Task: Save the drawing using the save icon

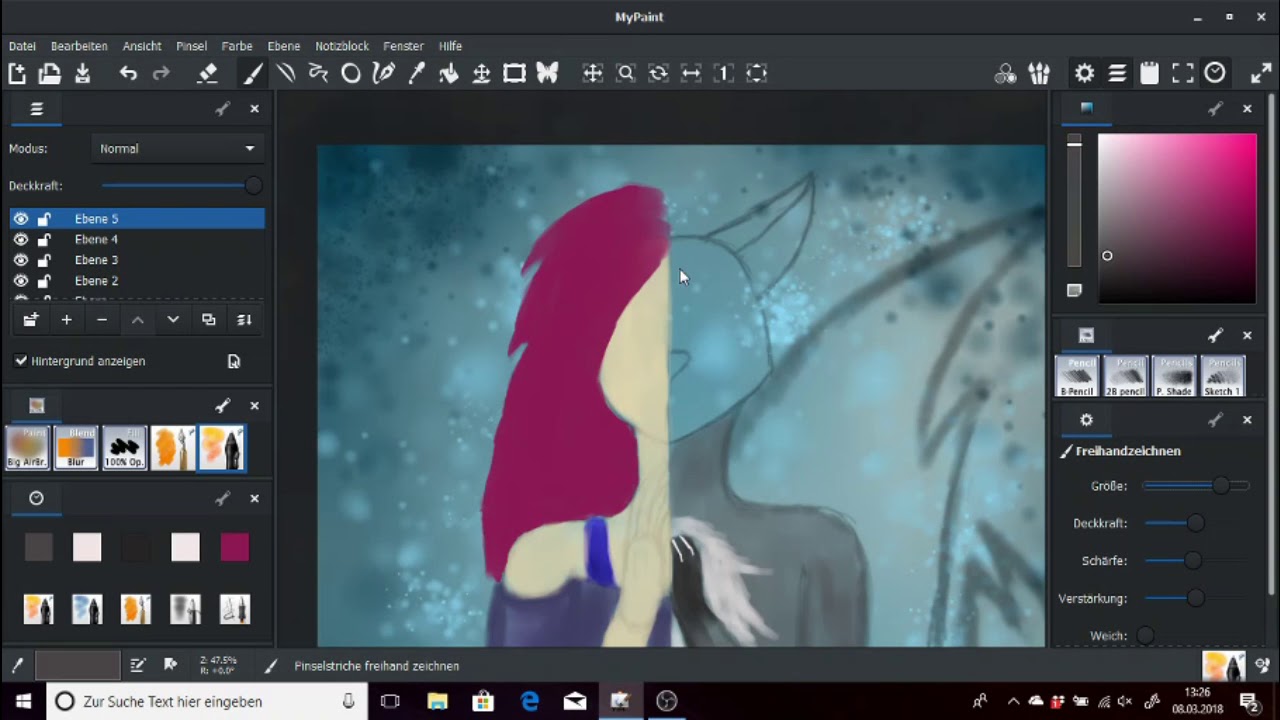Action: pyautogui.click(x=83, y=73)
